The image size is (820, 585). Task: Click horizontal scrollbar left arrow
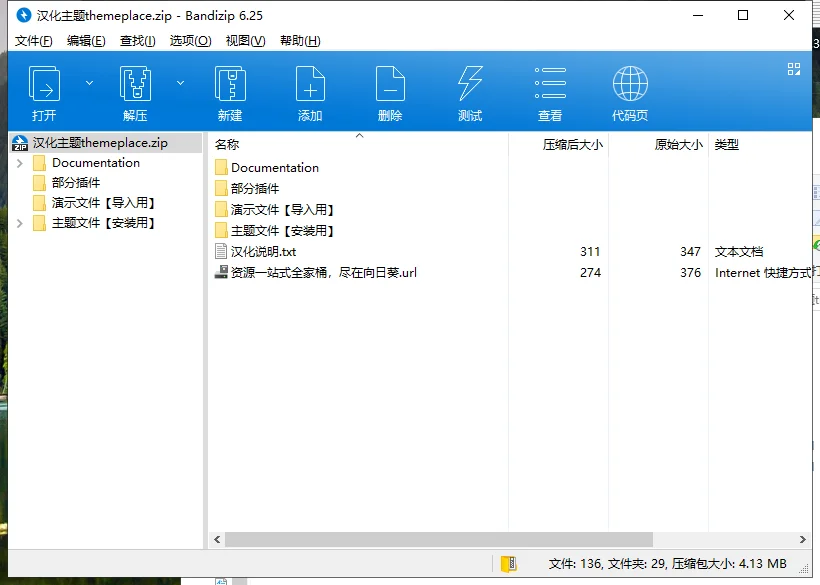tap(217, 540)
